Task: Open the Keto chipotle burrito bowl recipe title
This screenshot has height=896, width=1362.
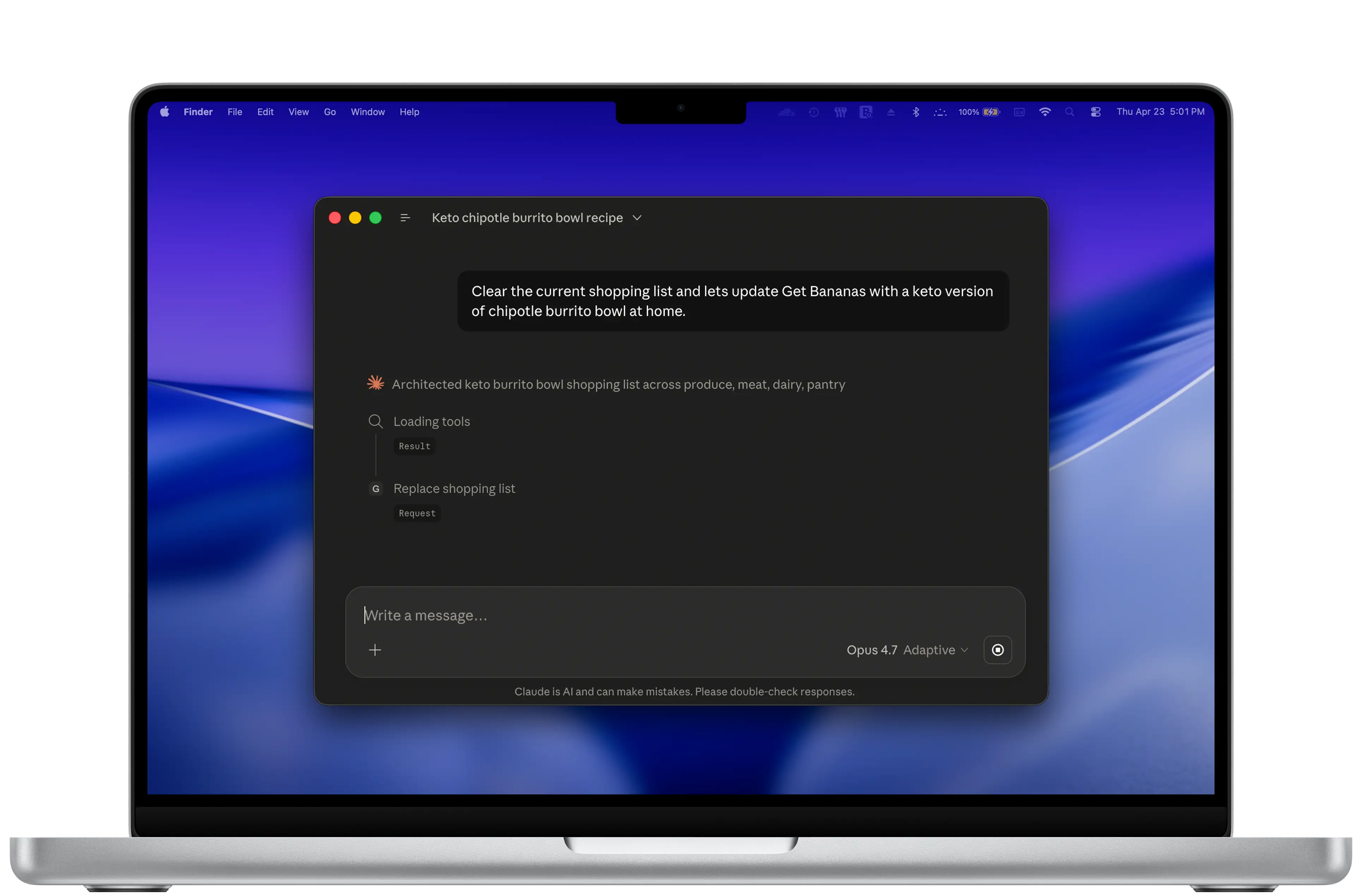Action: (x=527, y=218)
